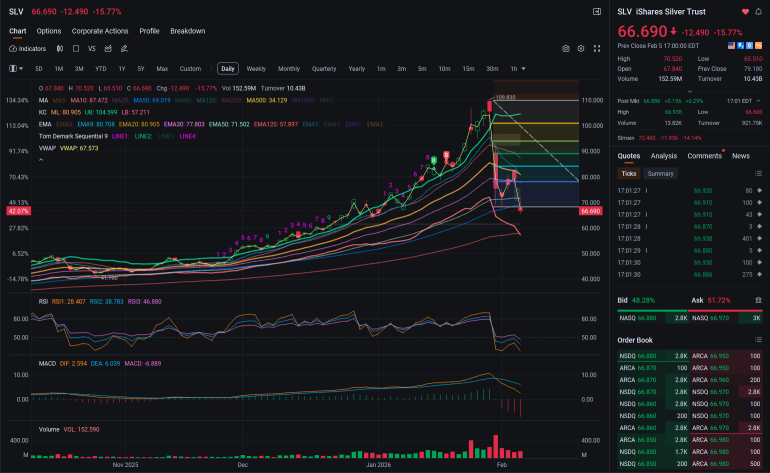The image size is (770, 473).
Task: Open the Corporate Actions tab
Action: point(100,31)
